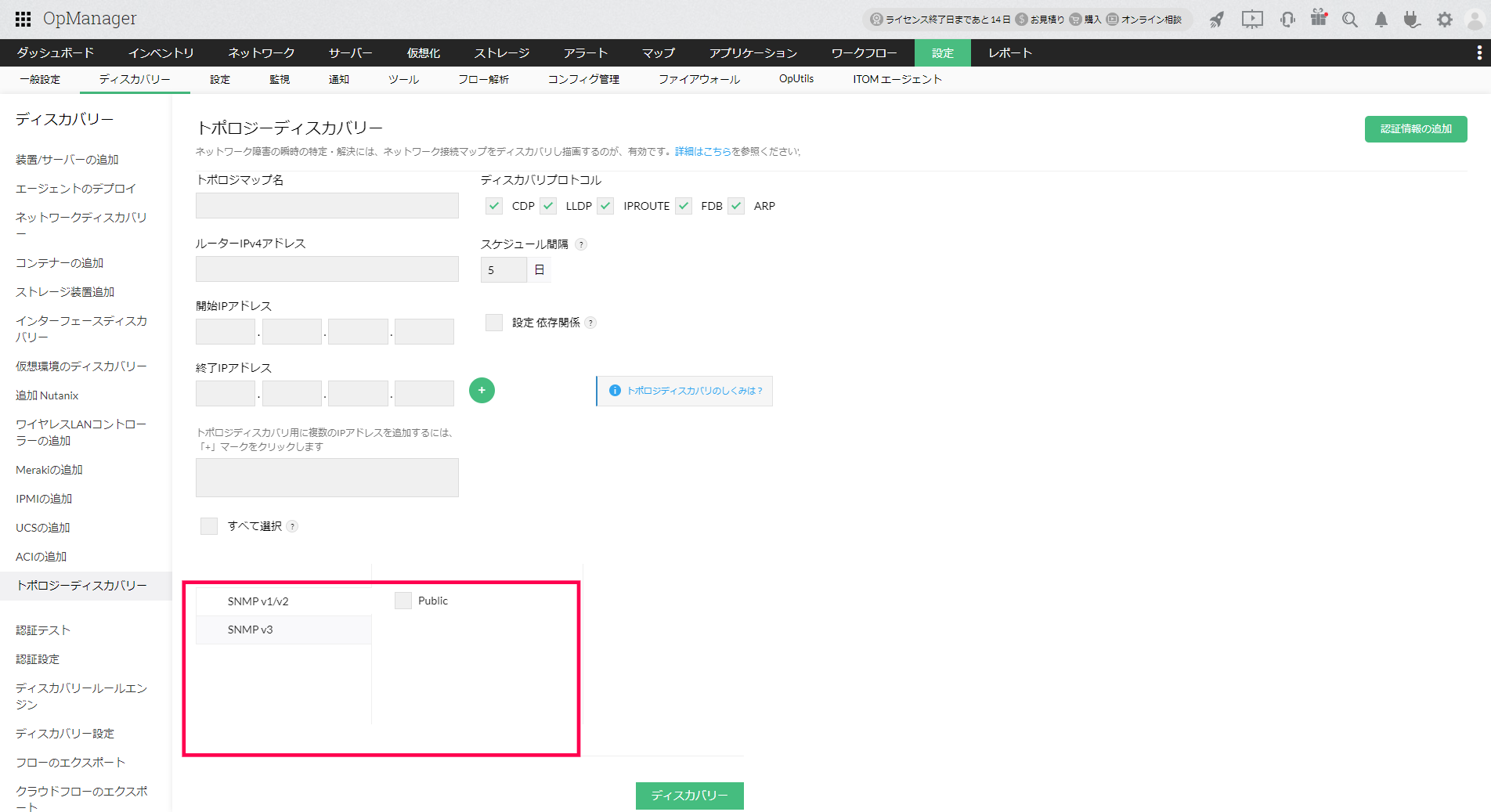Open the vertical three-dot menu
The width and height of the screenshot is (1491, 812).
(x=1479, y=52)
